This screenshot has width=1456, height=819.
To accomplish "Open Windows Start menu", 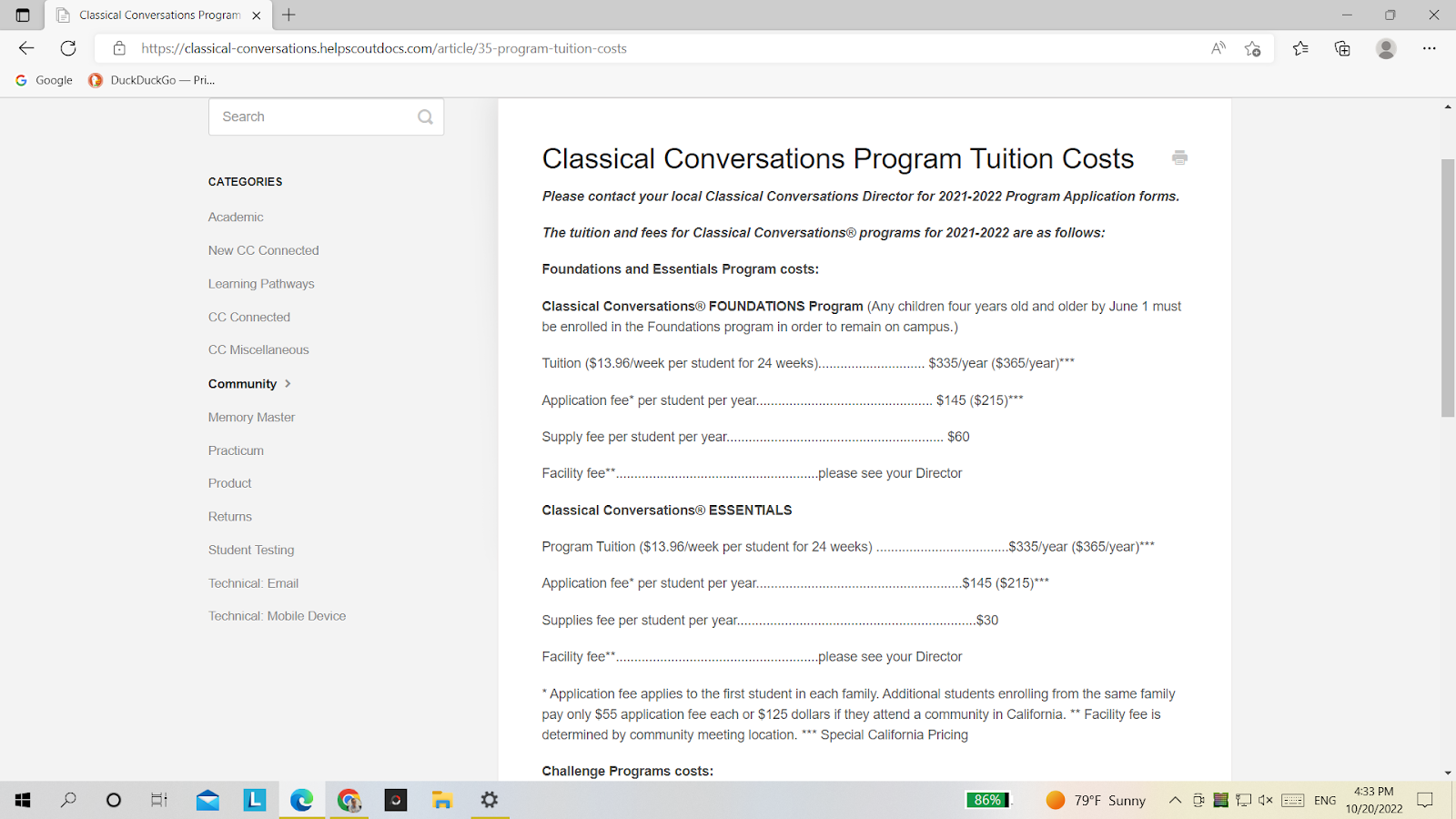I will click(23, 800).
